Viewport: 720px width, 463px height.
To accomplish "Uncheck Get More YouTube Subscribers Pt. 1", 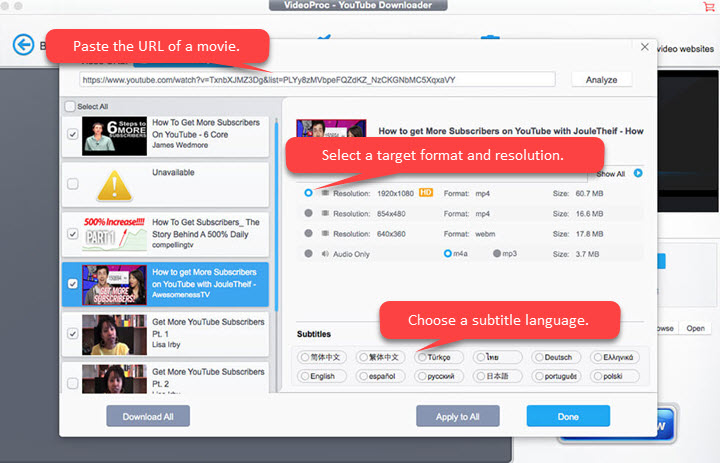I will (73, 333).
